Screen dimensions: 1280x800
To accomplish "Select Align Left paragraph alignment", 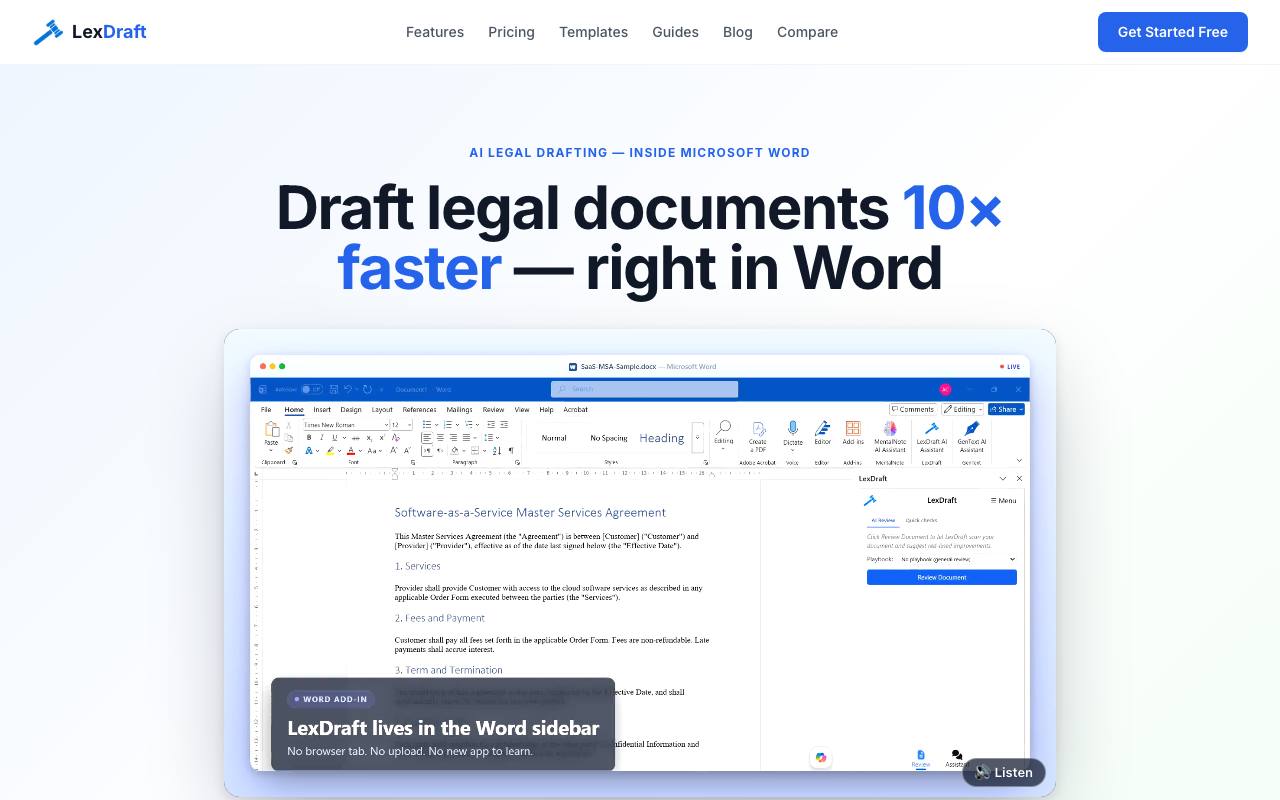I will click(427, 437).
